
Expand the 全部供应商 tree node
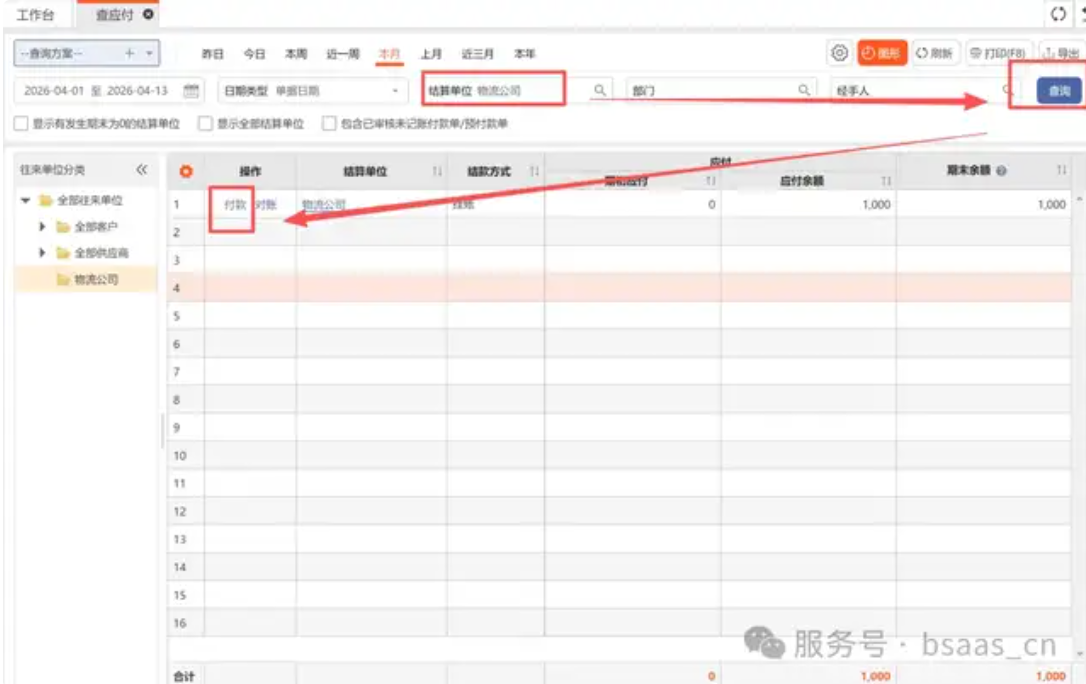(x=42, y=253)
